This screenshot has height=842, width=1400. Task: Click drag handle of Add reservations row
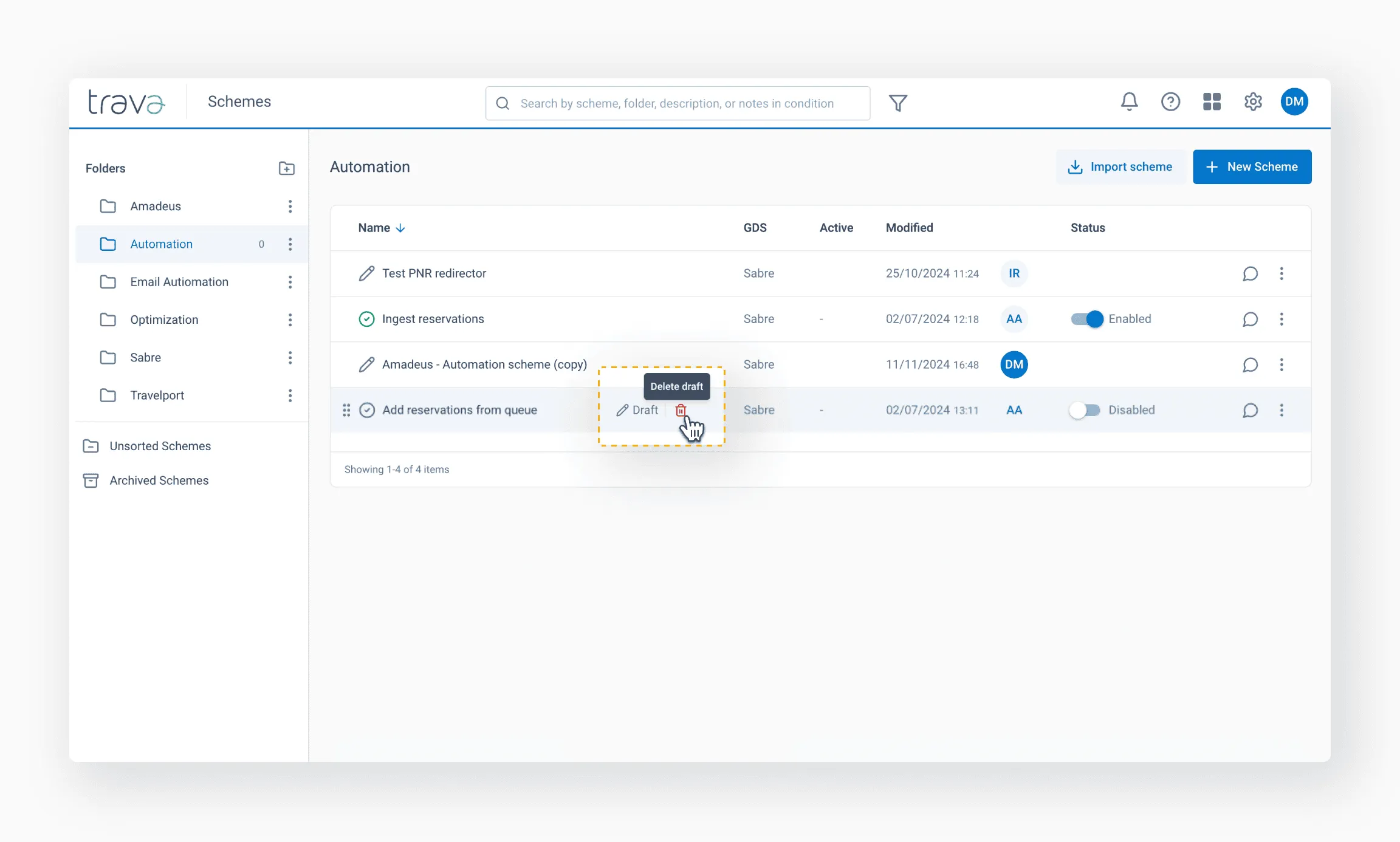point(346,410)
